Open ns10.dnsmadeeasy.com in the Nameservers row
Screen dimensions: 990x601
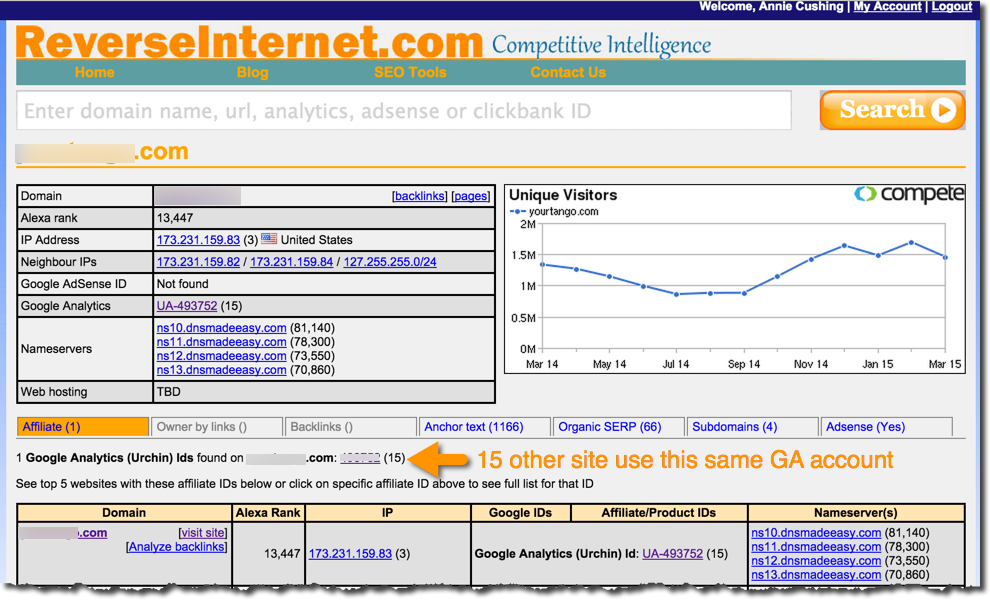(222, 328)
